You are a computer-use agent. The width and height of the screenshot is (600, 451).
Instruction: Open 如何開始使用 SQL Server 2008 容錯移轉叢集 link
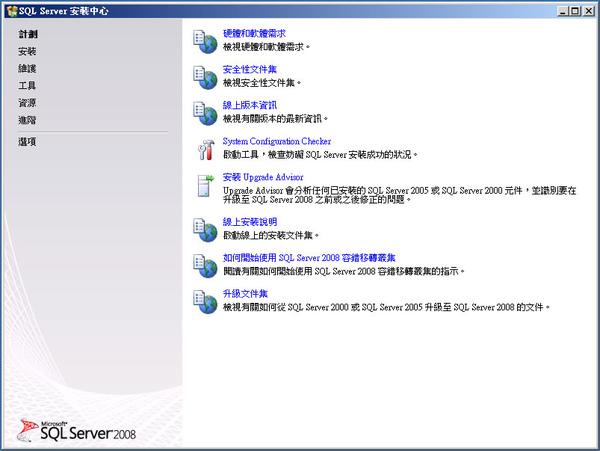[309, 258]
